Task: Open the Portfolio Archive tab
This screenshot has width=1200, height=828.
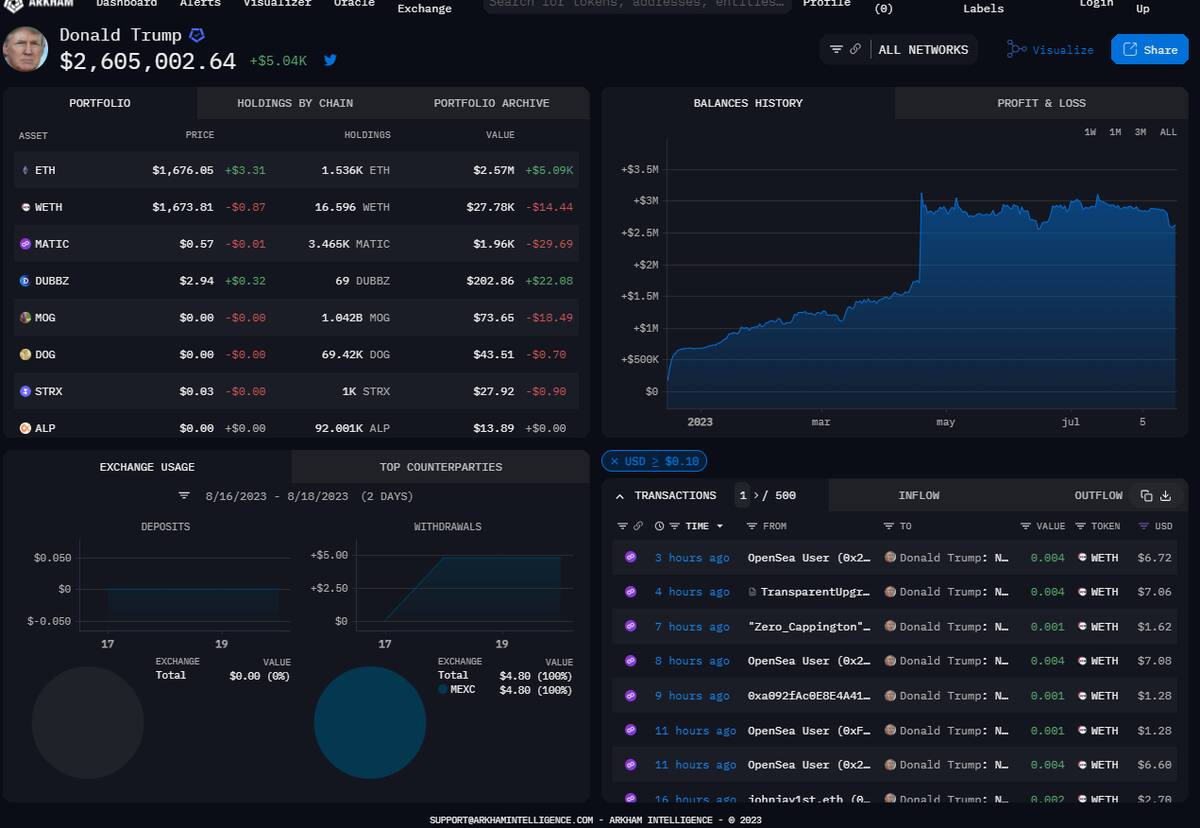Action: click(491, 103)
